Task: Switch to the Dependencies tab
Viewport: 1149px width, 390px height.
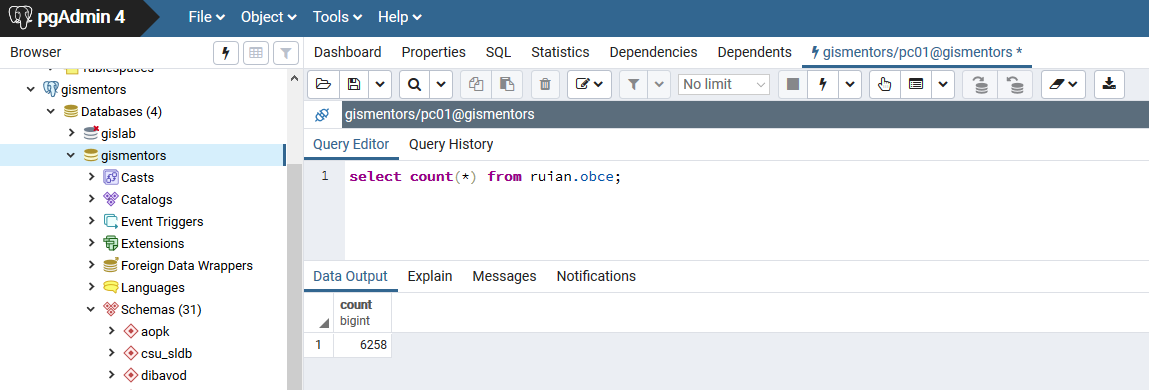Action: [x=653, y=52]
